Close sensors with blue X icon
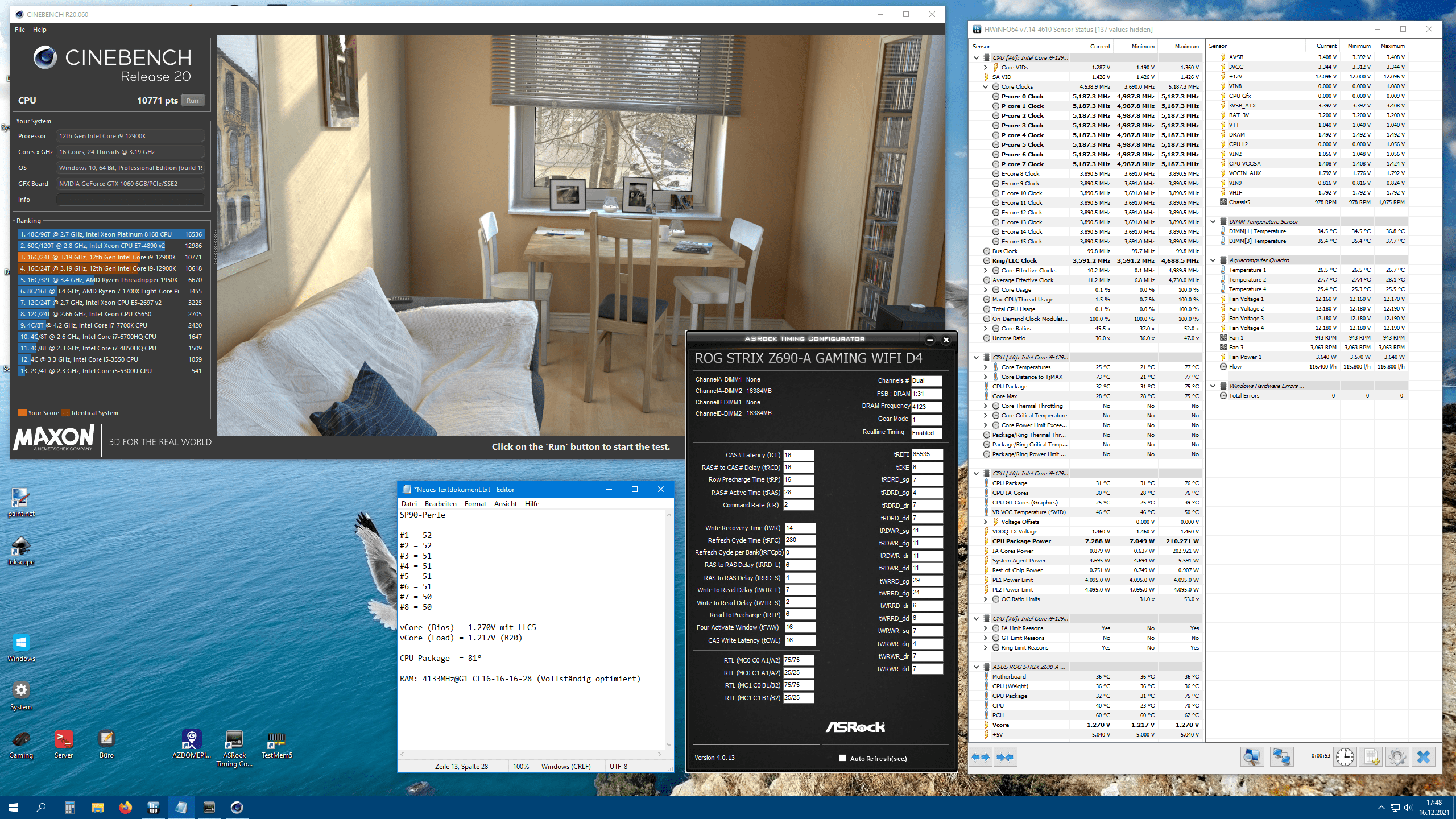The width and height of the screenshot is (1456, 819). coord(1424,756)
